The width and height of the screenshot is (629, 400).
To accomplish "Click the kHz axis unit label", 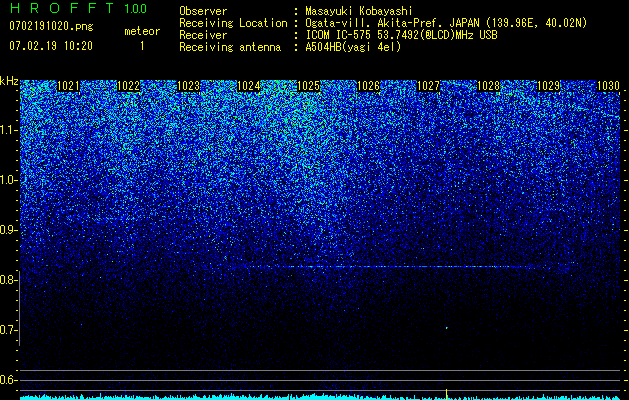I will coord(9,81).
